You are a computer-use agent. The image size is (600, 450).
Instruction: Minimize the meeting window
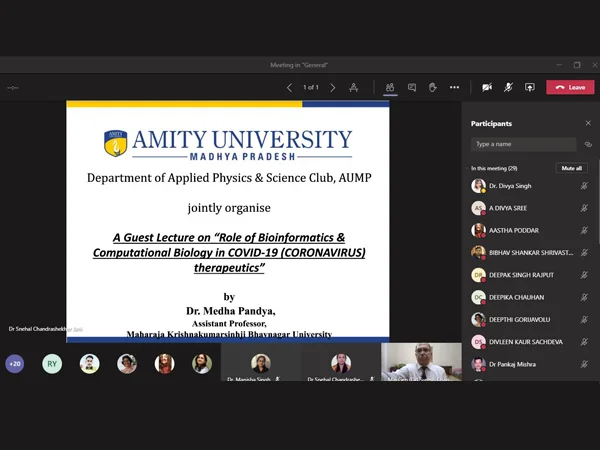[559, 65]
